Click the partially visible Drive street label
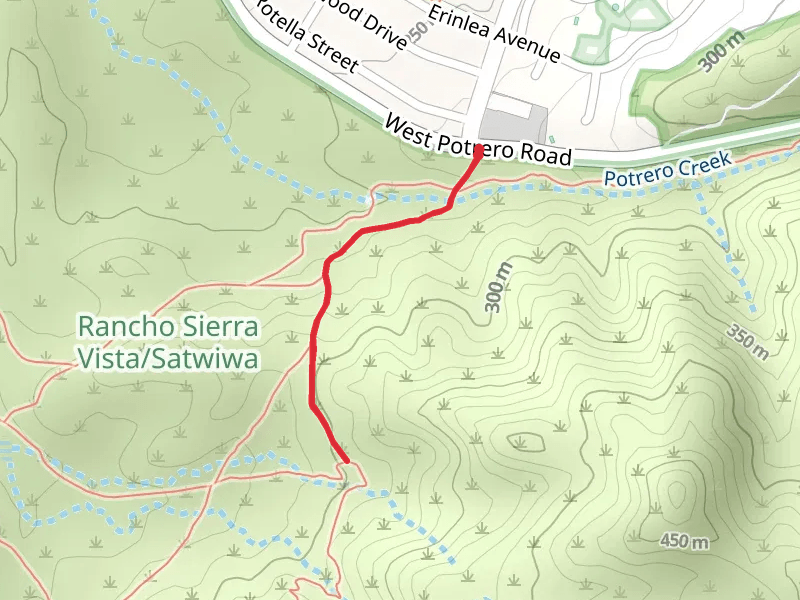The height and width of the screenshot is (600, 800). tap(372, 26)
